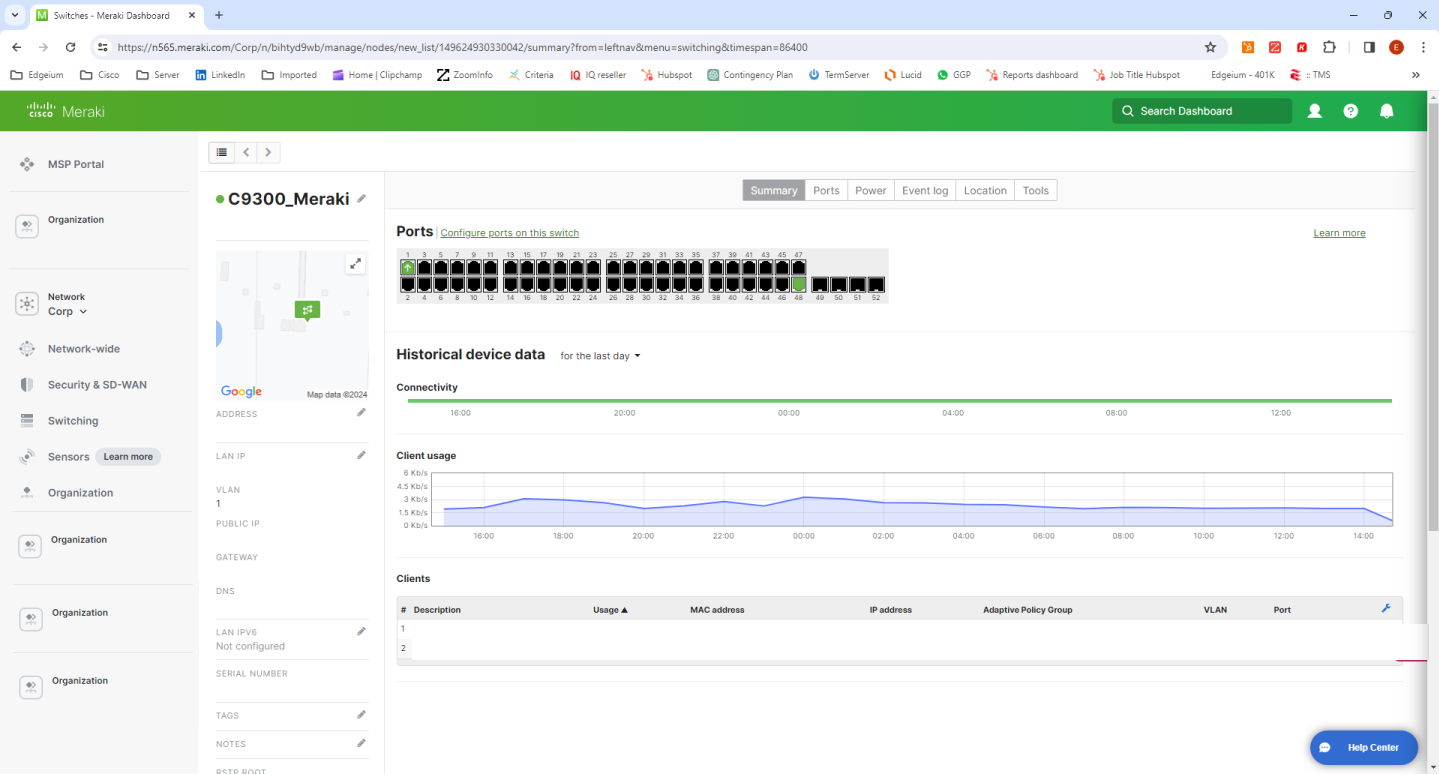The image size is (1439, 775).
Task: Open a new Chrome tab
Action: pyautogui.click(x=219, y=15)
